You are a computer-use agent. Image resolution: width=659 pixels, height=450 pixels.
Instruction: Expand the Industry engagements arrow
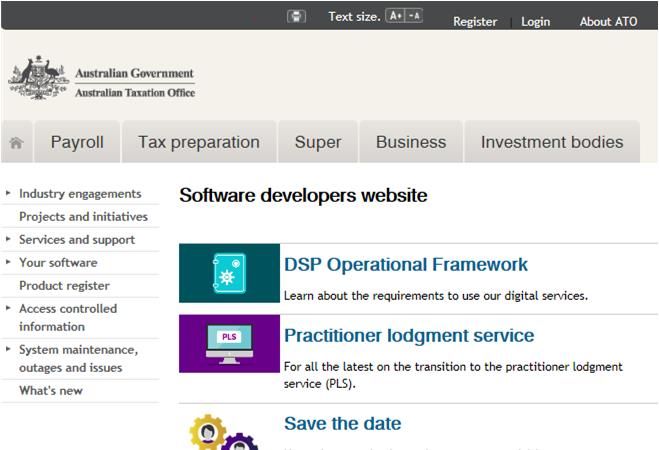tap(8, 193)
